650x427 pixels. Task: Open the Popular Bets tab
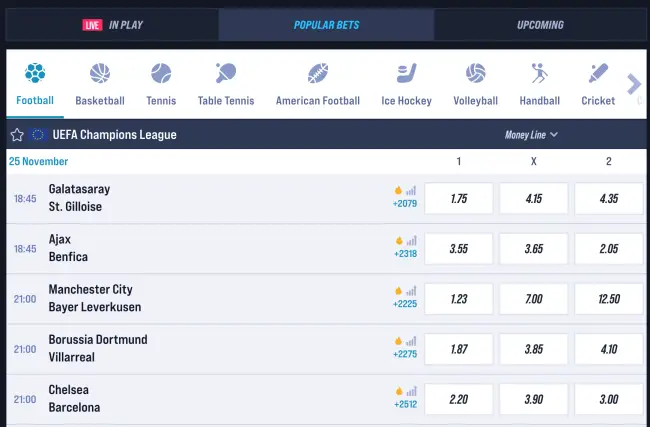click(x=326, y=25)
